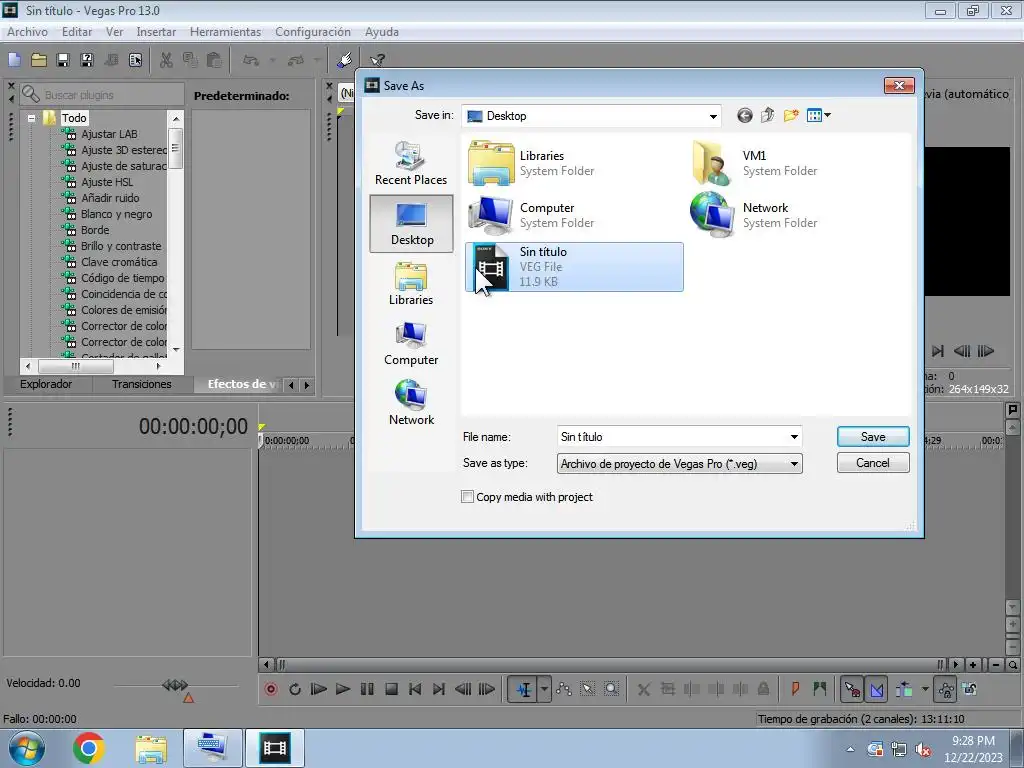Screen dimensions: 1024x768
Task: Toggle Lock envelopes to events
Action: click(946, 689)
